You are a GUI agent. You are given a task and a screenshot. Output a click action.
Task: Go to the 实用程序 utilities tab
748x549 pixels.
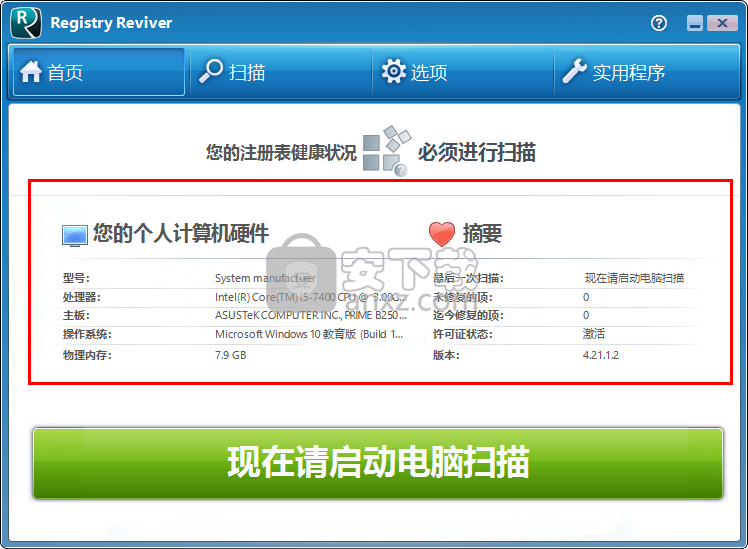coord(646,72)
